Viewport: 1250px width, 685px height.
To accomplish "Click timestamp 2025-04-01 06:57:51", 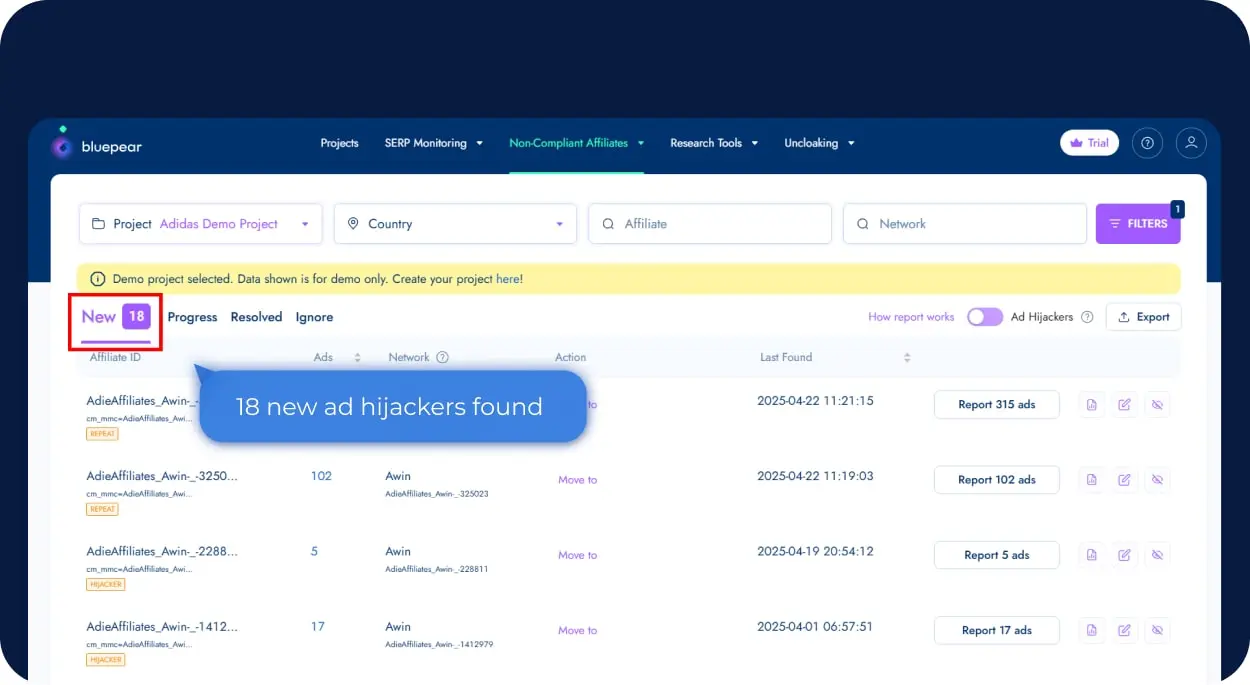I will tap(815, 627).
